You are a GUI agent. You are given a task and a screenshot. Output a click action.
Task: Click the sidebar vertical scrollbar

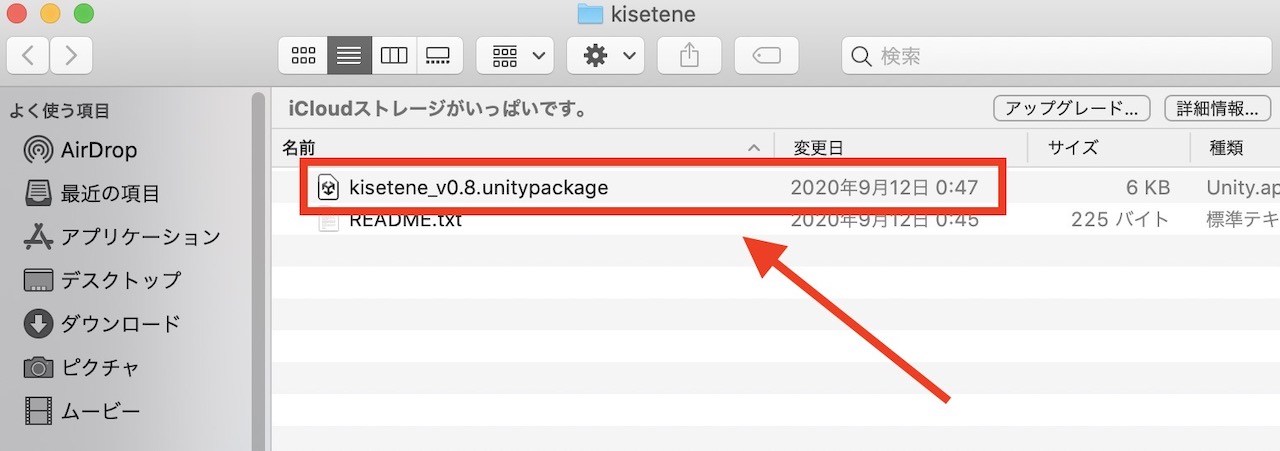[x=258, y=270]
